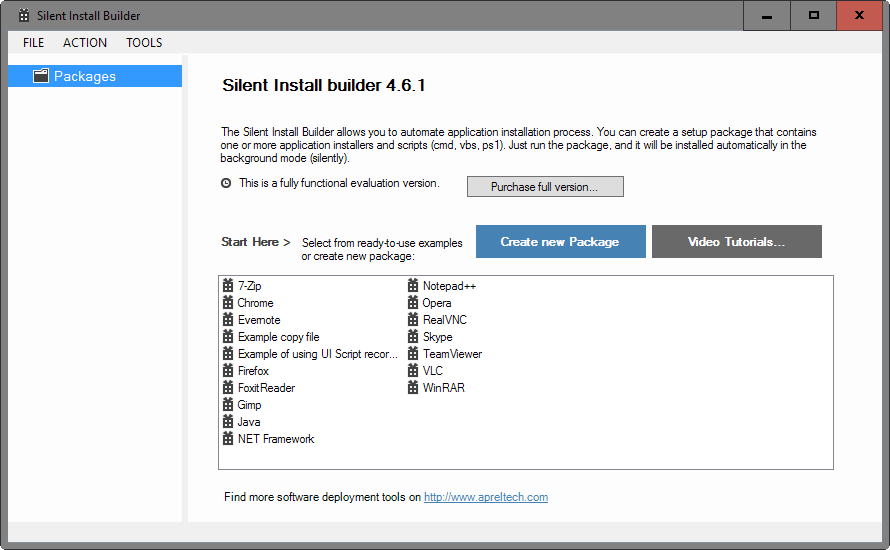The height and width of the screenshot is (550, 890).
Task: Click the Purchase full version button
Action: click(x=545, y=187)
